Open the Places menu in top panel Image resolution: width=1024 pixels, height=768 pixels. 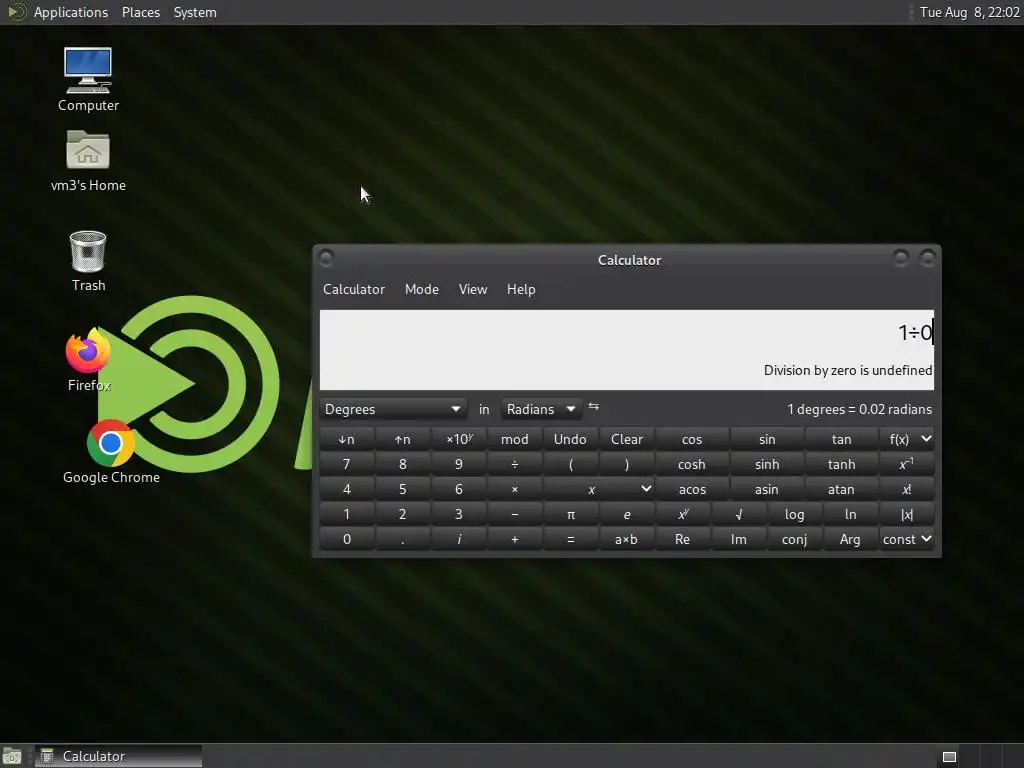[141, 12]
